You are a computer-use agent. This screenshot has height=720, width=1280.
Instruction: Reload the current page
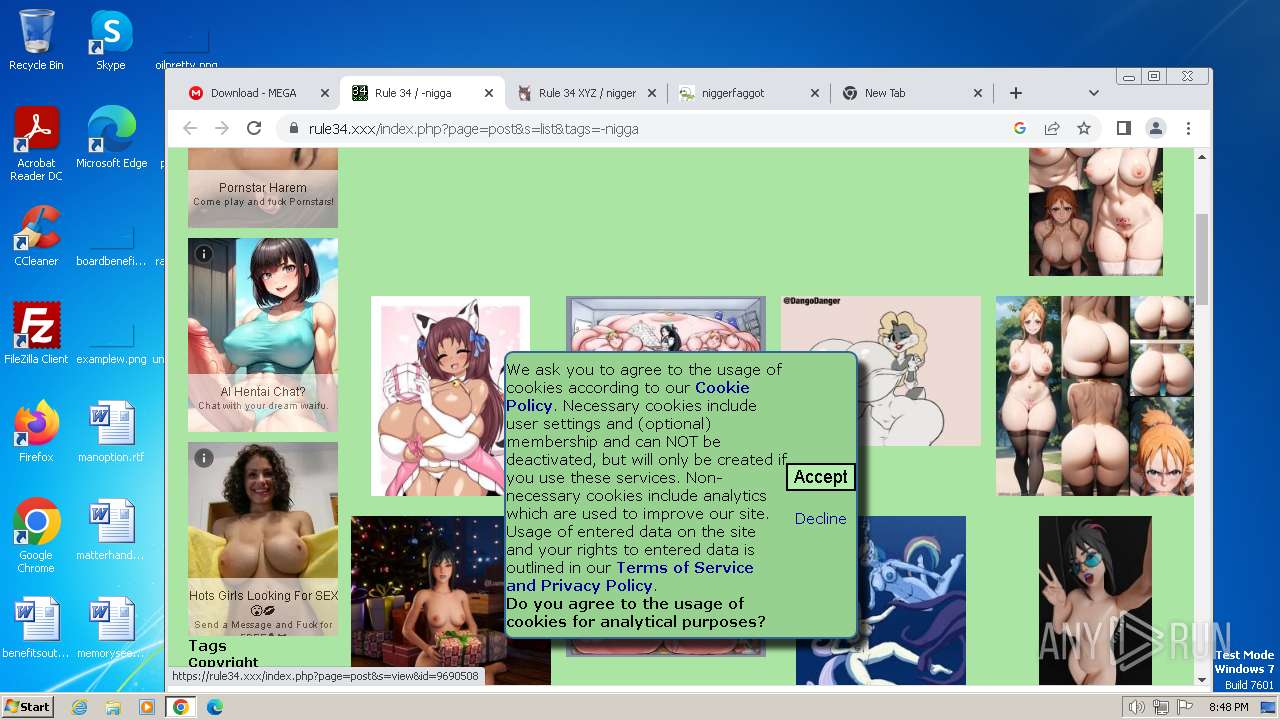[x=254, y=128]
